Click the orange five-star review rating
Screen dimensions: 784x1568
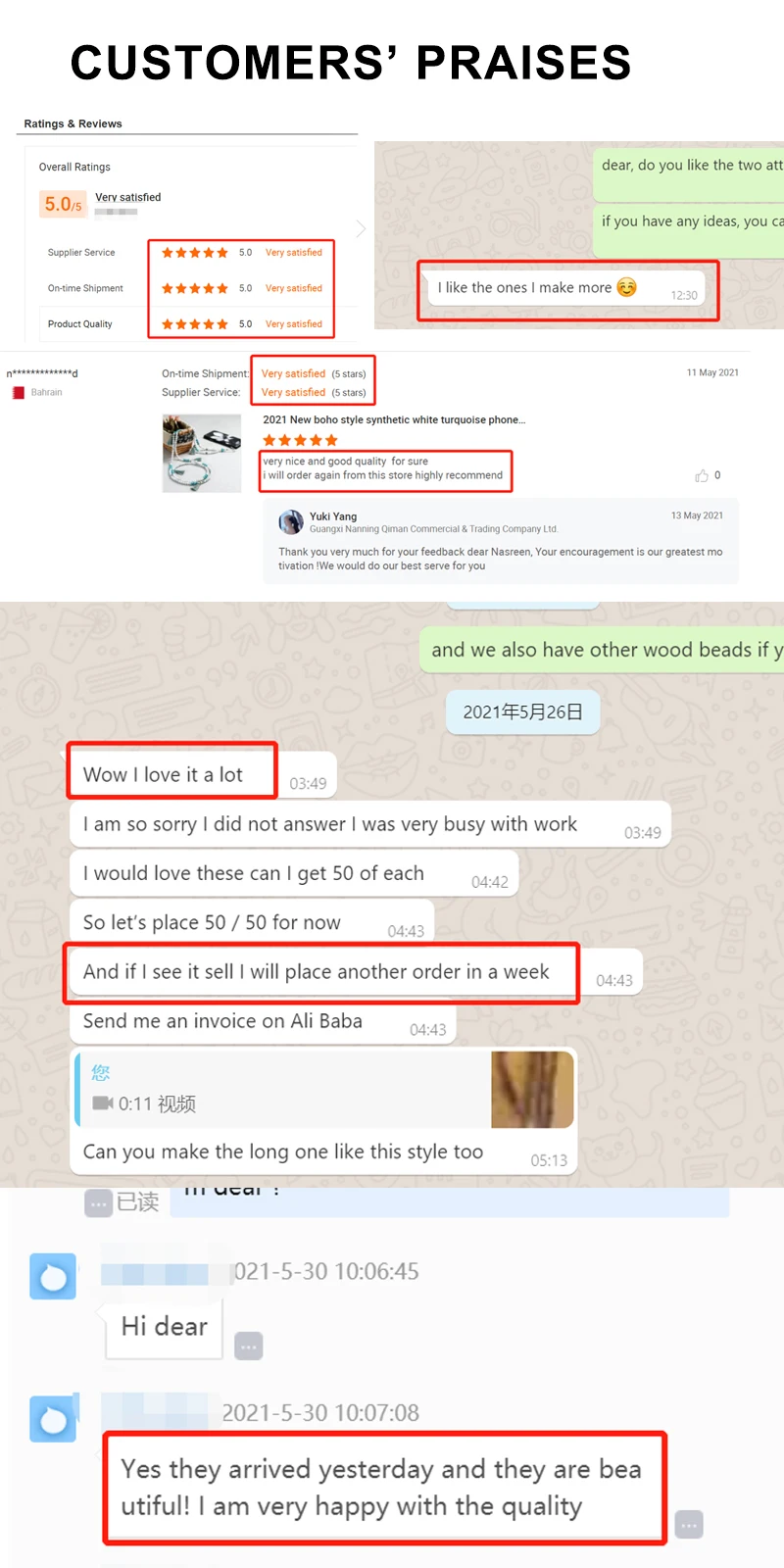pos(300,440)
